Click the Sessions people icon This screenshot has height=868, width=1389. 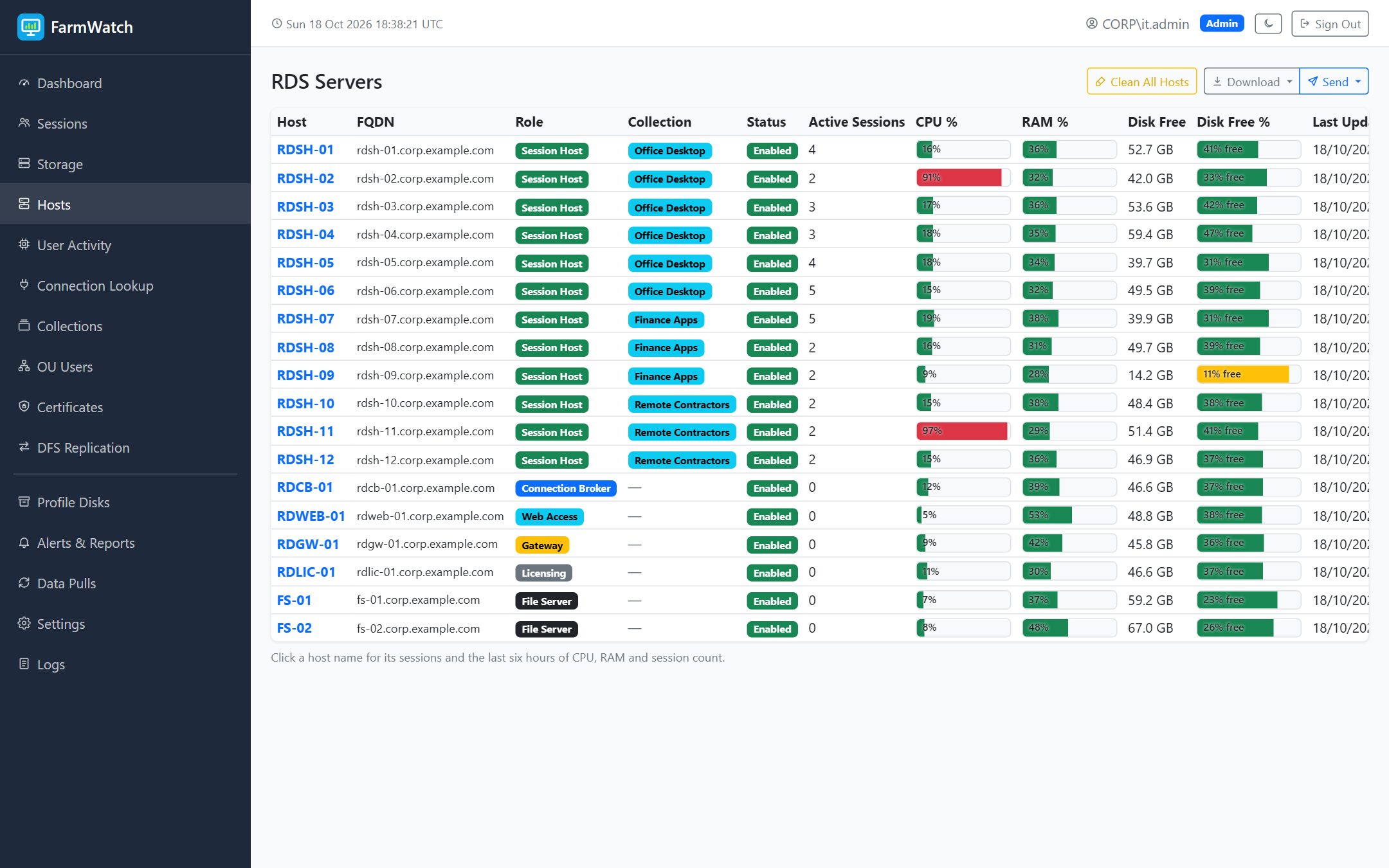click(x=24, y=123)
